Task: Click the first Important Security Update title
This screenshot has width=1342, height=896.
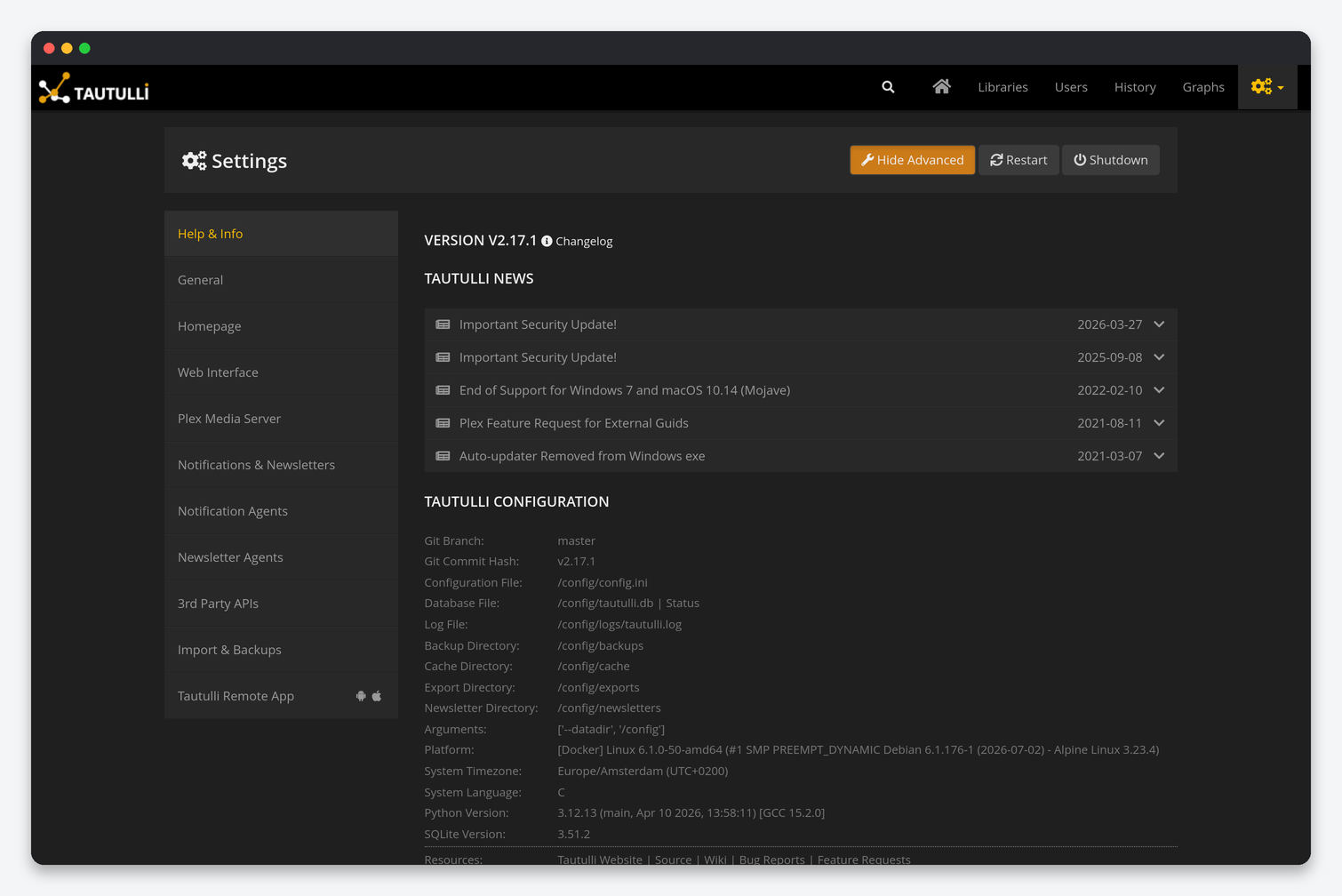Action: click(538, 324)
